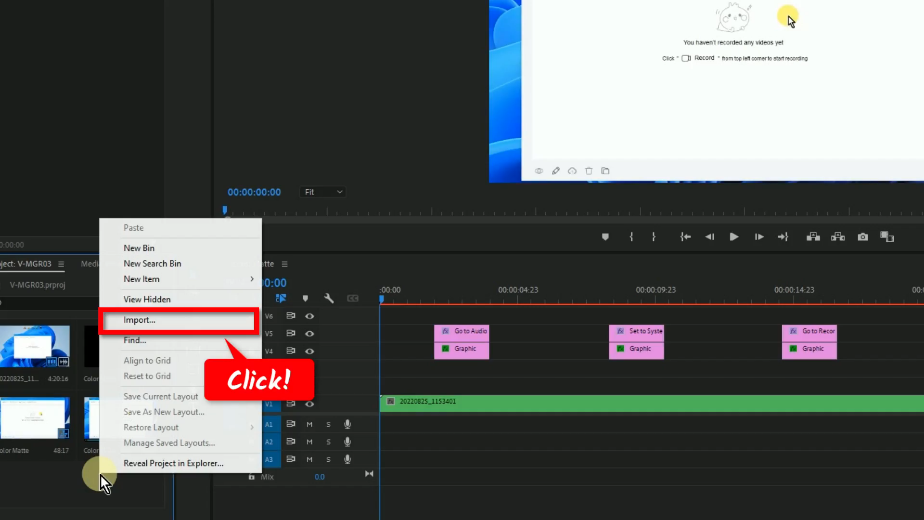
Task: Expand the New Item submenu
Action: [180, 279]
